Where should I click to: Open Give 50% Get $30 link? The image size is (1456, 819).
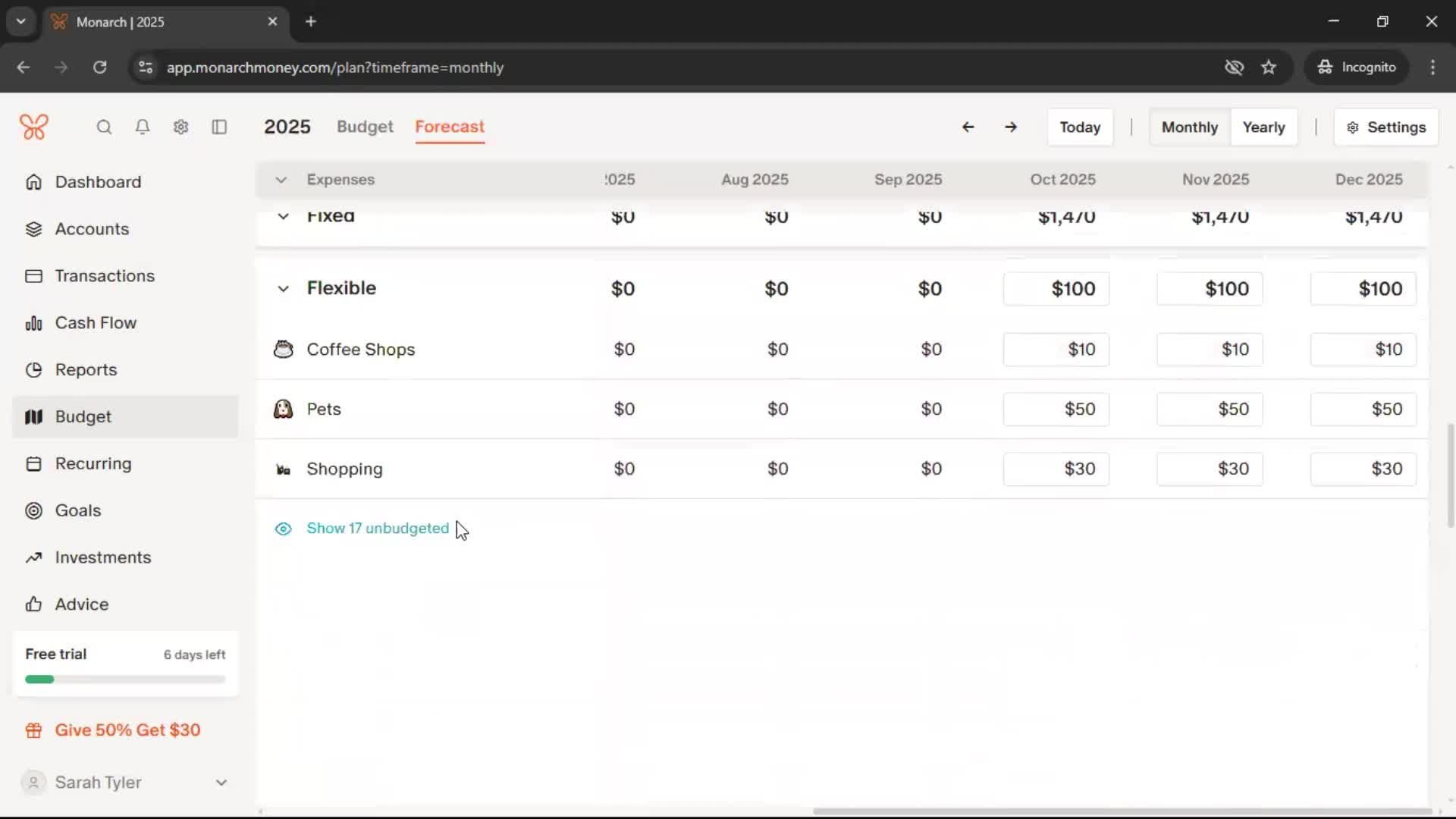tap(127, 730)
